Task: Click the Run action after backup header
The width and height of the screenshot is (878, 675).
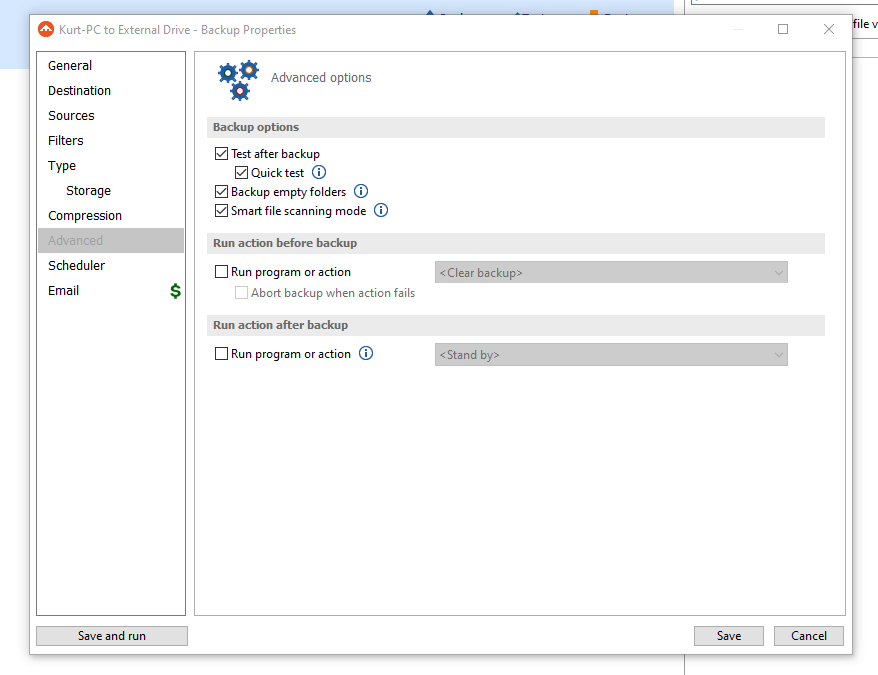Action: pos(515,325)
